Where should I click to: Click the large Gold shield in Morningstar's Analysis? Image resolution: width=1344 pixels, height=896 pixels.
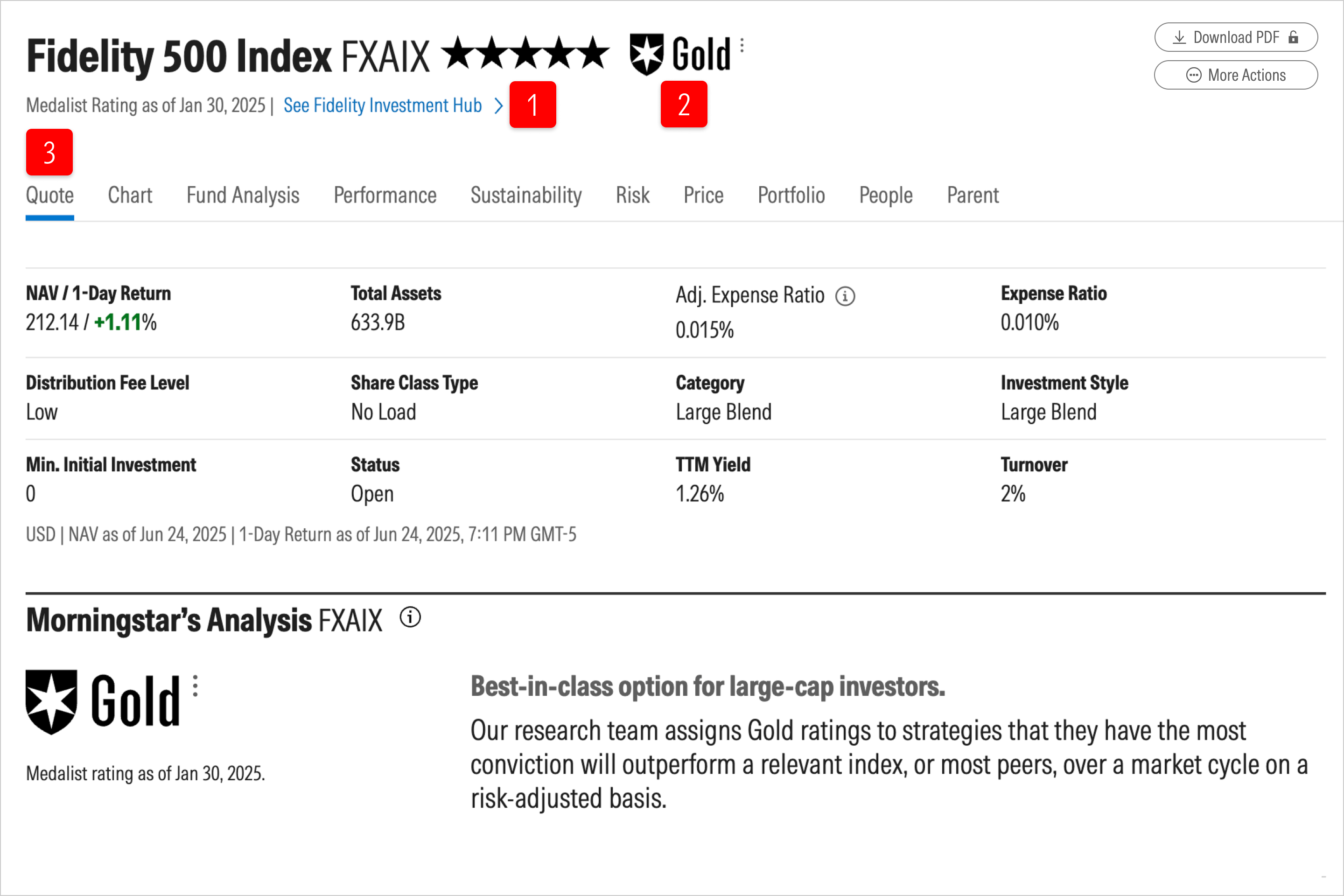click(51, 702)
